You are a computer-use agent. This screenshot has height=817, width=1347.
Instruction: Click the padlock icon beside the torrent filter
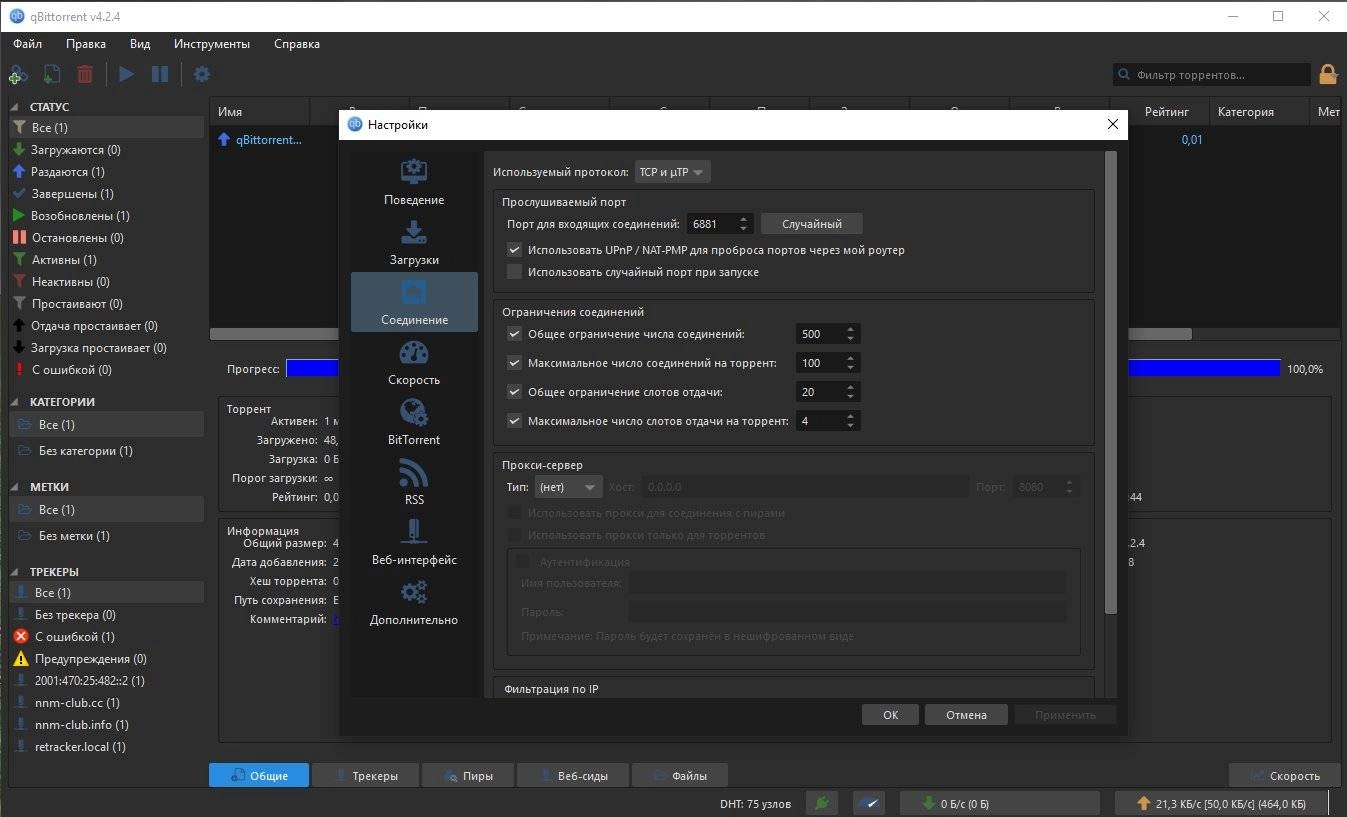(x=1328, y=74)
